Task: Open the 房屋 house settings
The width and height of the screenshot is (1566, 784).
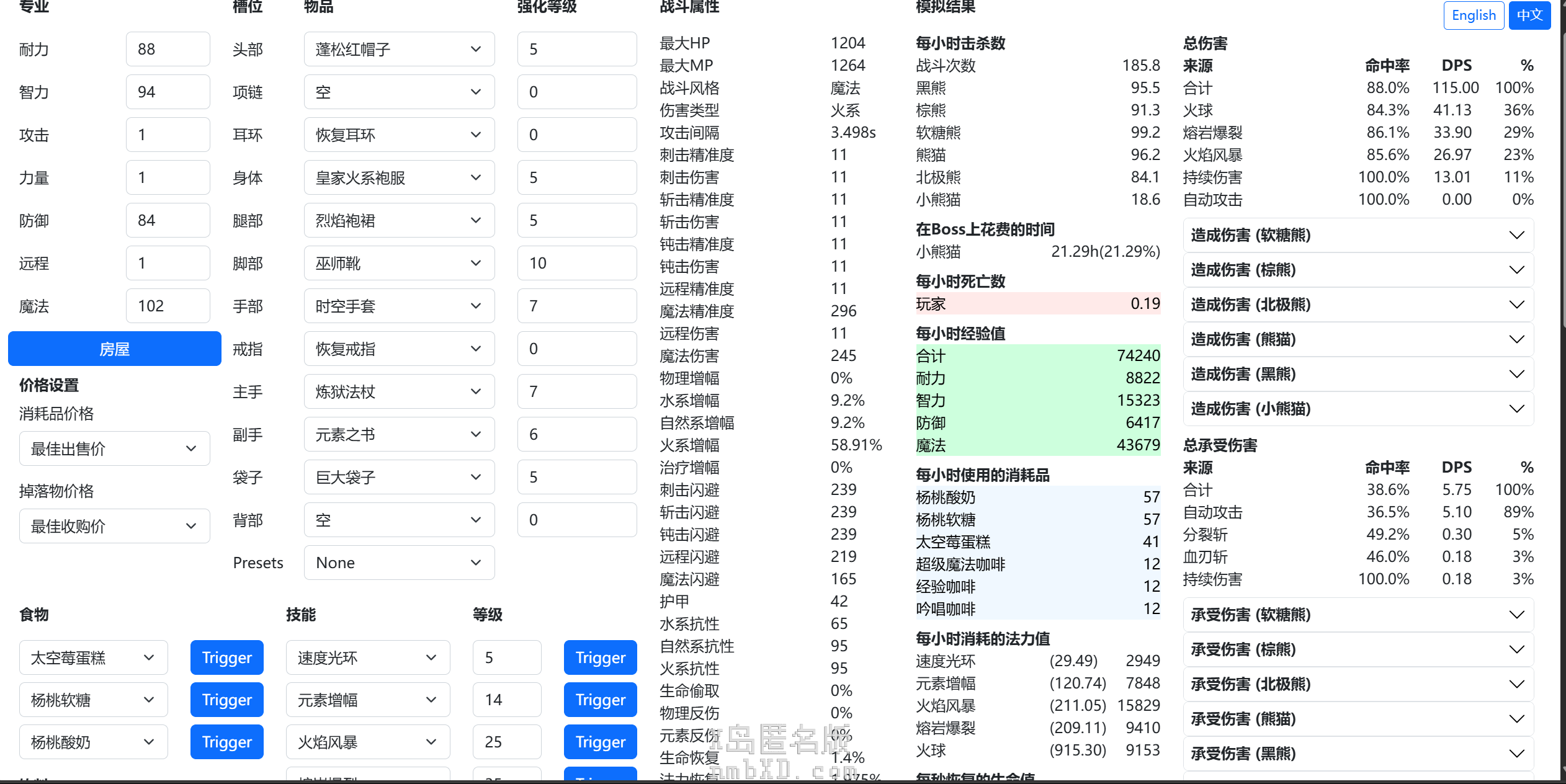Action: click(x=114, y=349)
